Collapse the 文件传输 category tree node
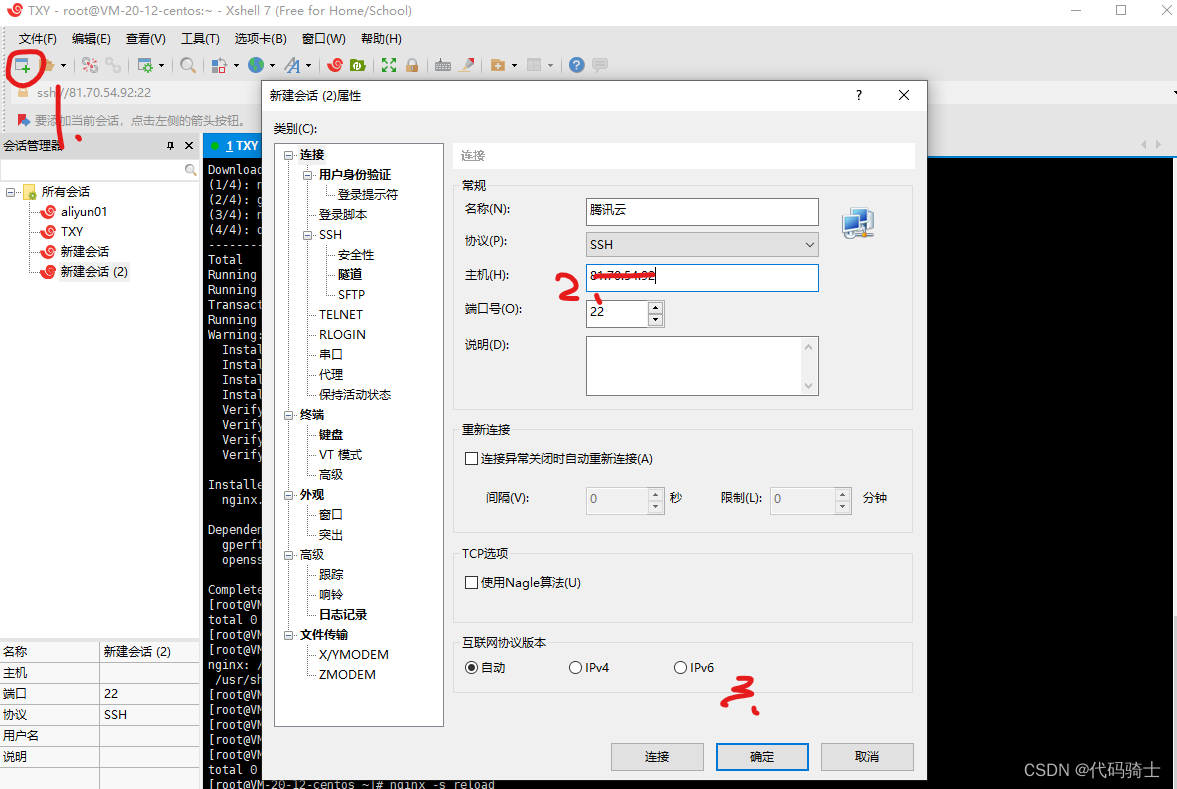 pos(288,635)
